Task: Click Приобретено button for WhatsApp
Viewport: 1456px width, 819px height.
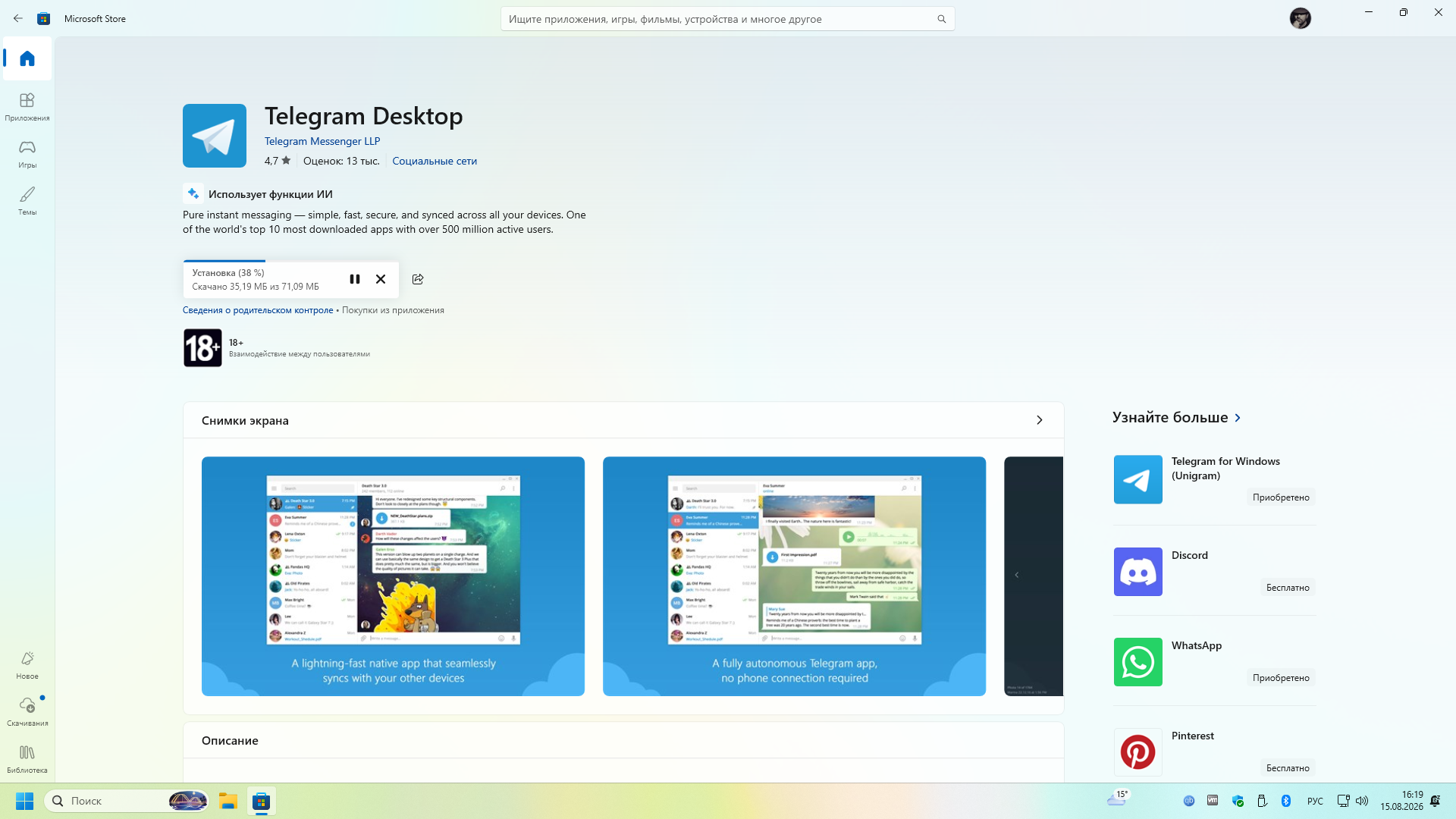Action: coord(1281,678)
